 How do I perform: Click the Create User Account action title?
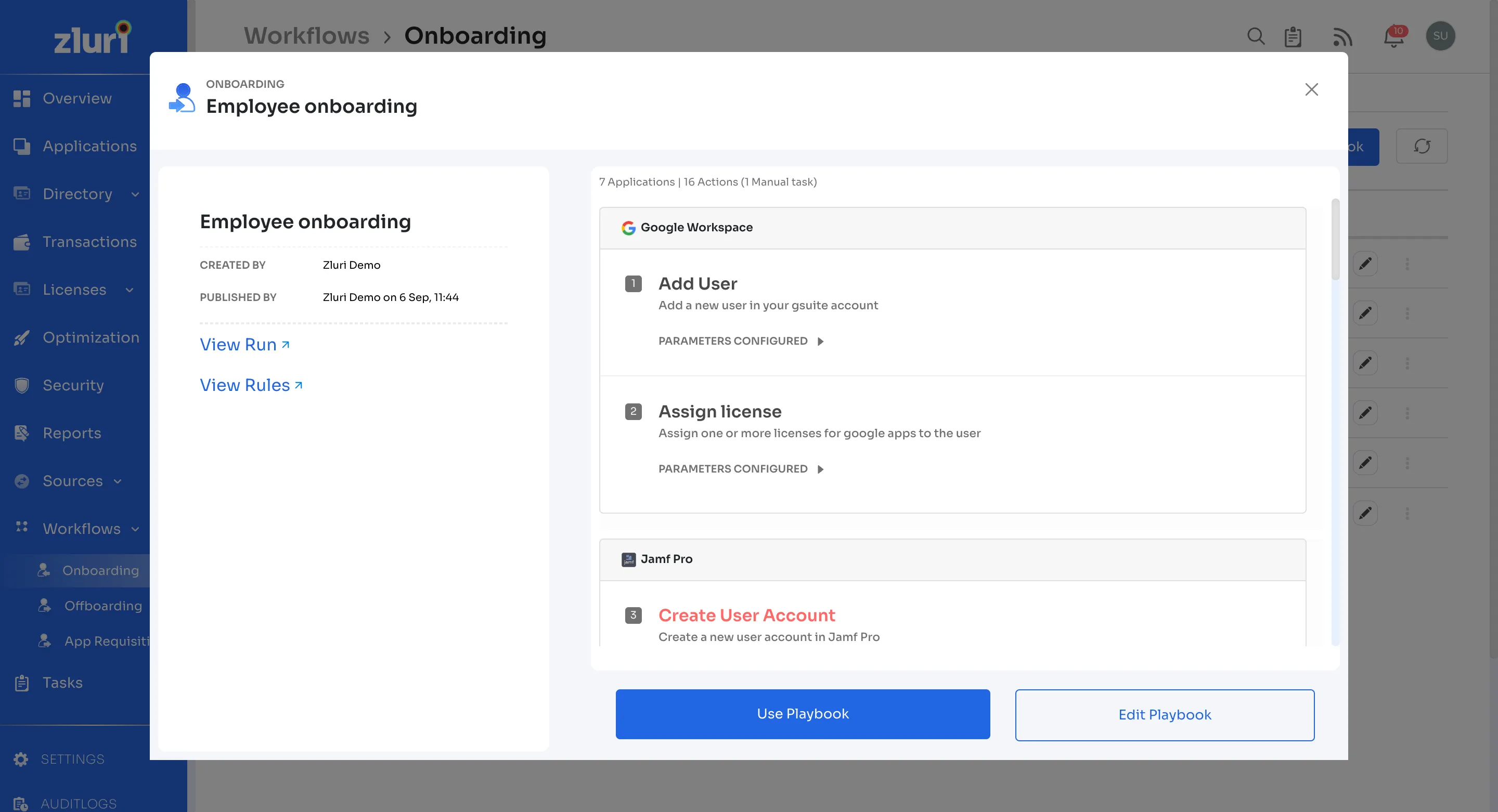pos(747,615)
